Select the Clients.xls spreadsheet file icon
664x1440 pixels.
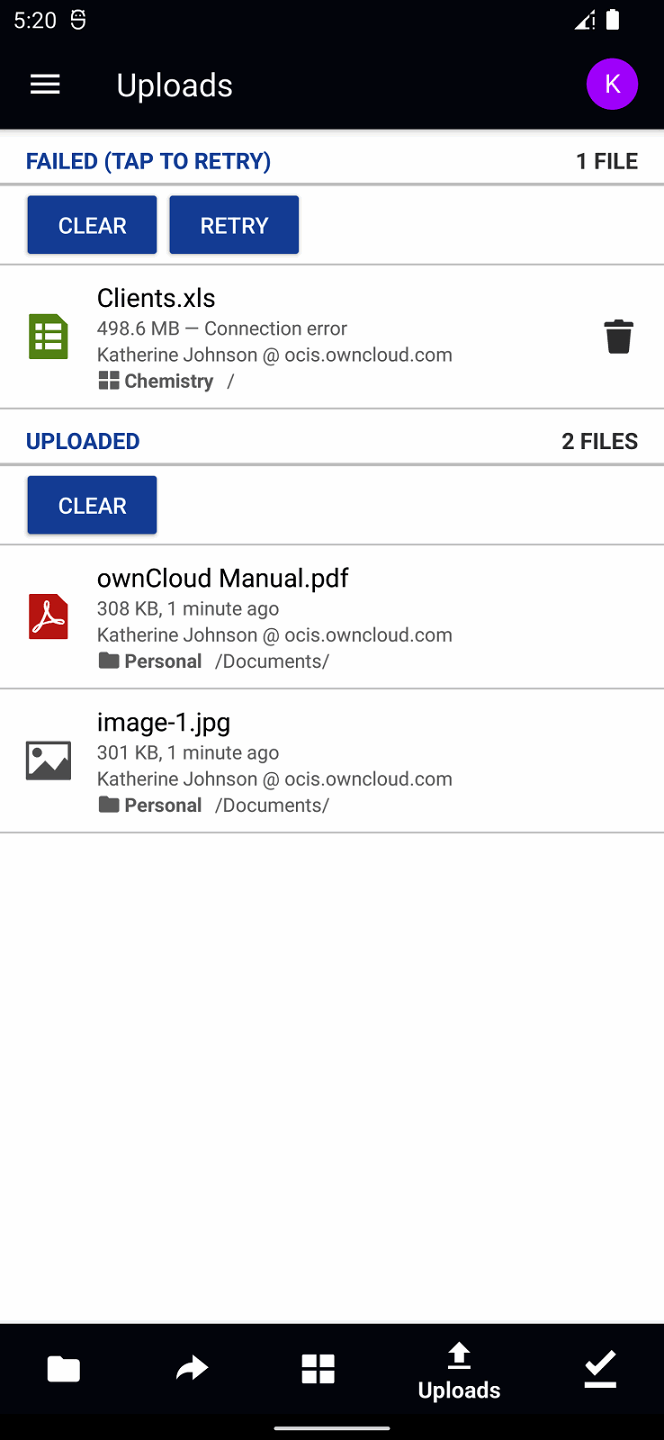tap(48, 336)
